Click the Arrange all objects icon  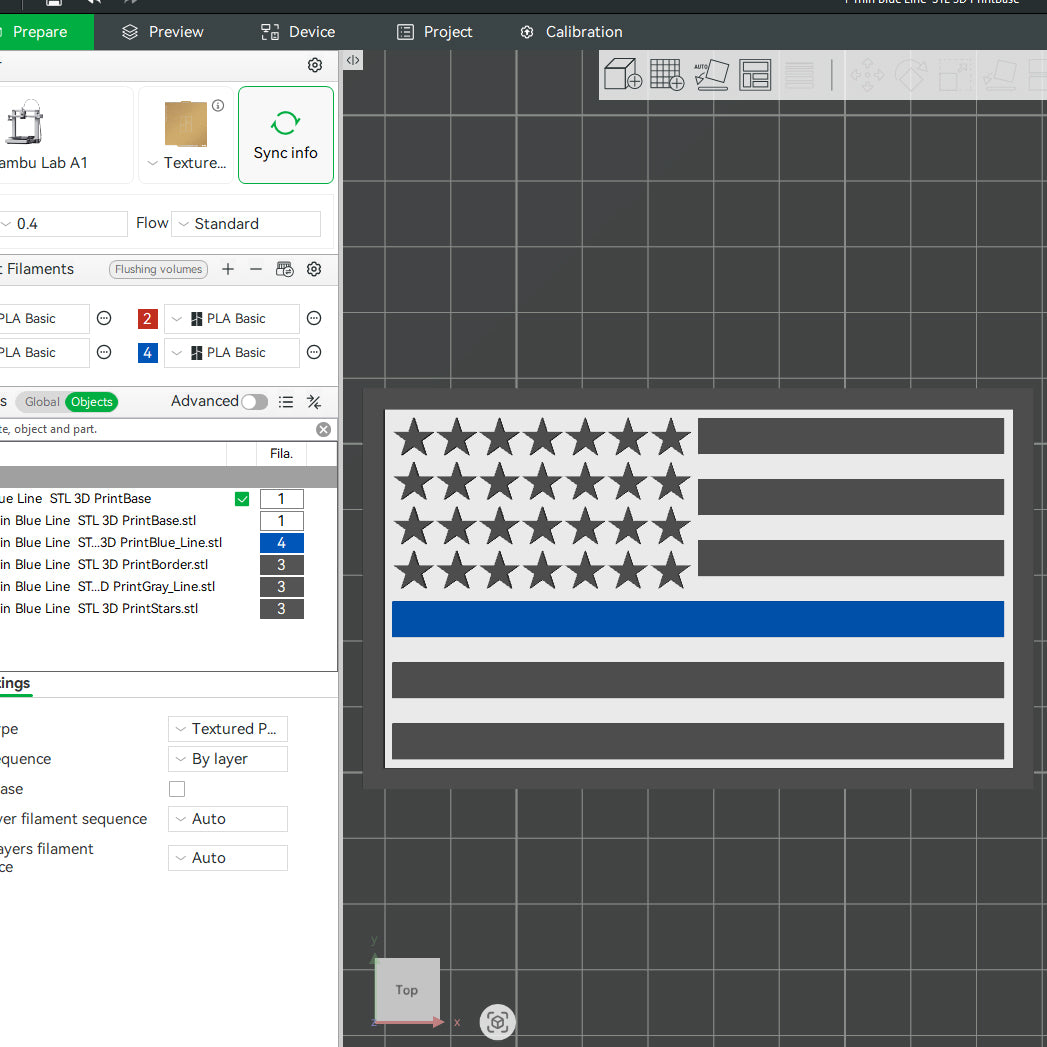pos(755,75)
